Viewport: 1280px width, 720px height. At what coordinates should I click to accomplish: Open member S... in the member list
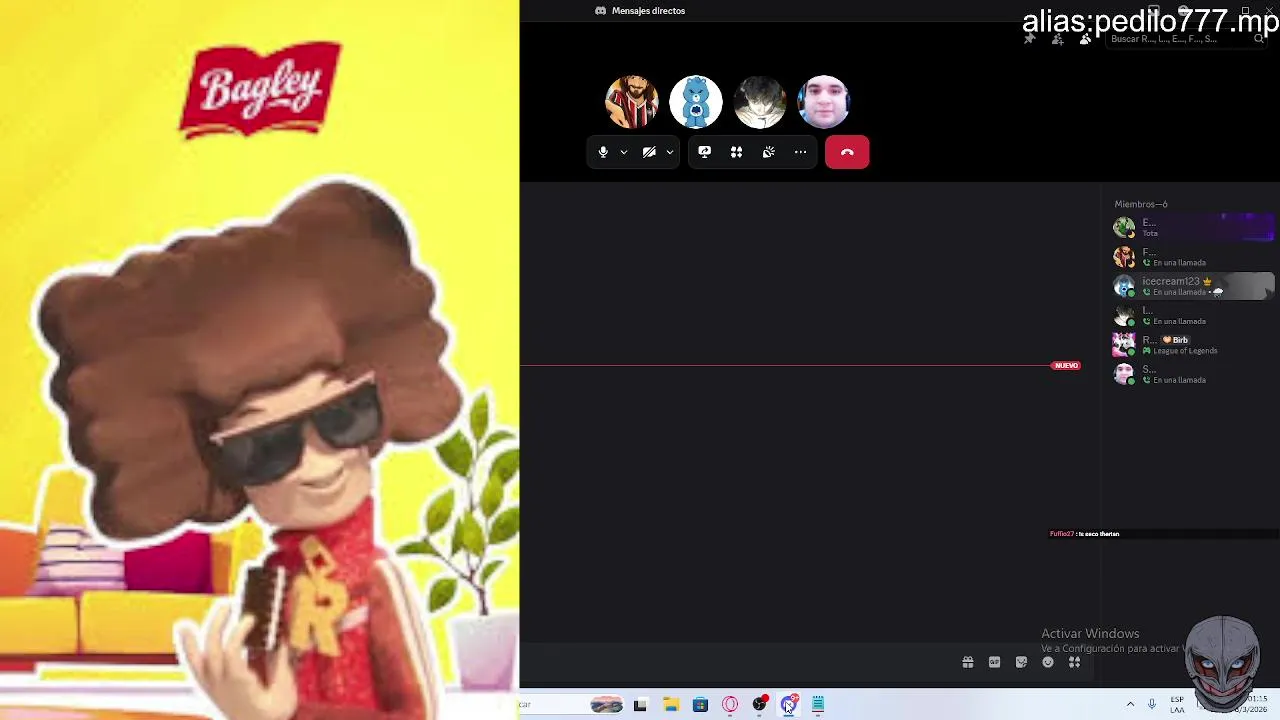(x=1193, y=374)
